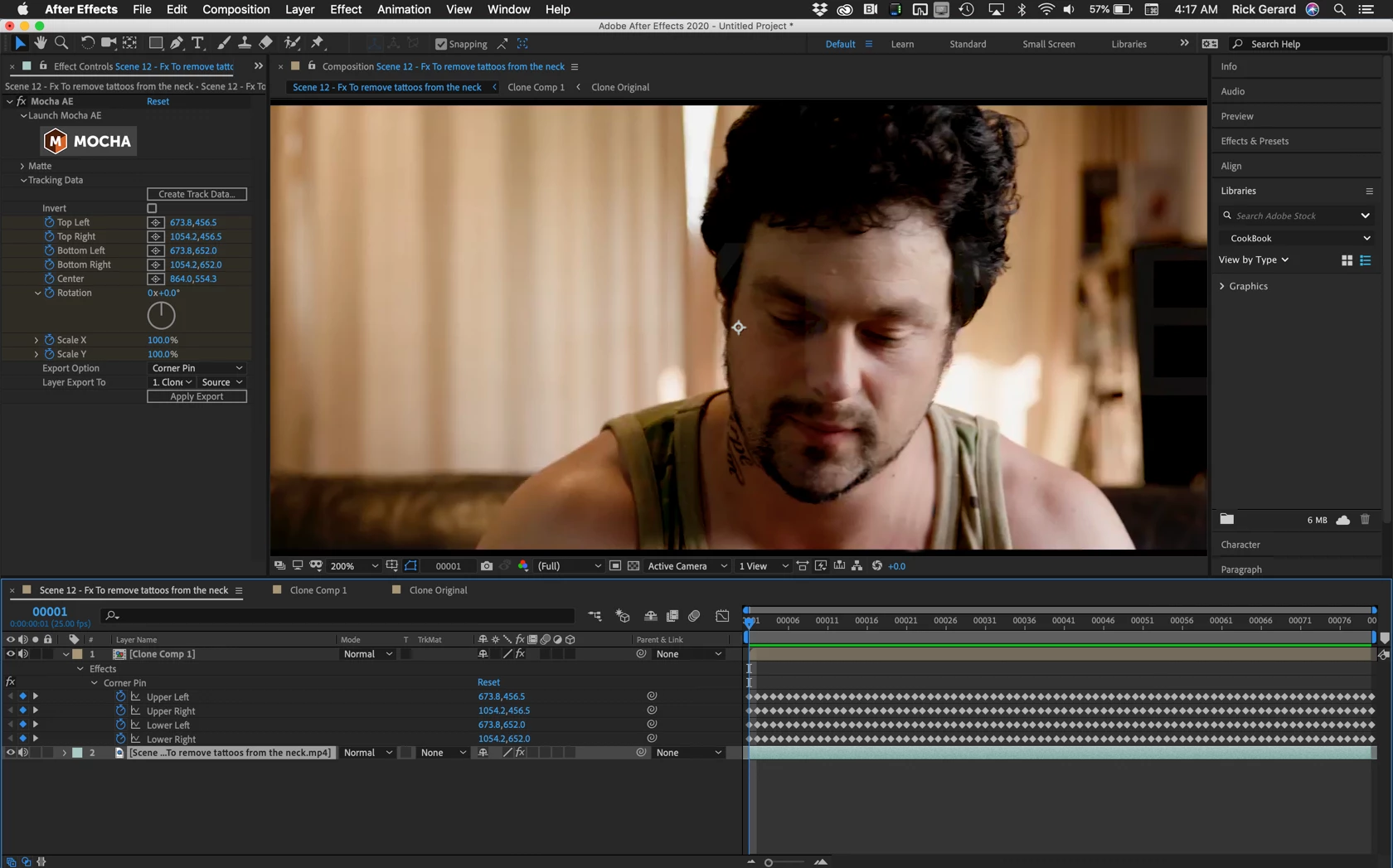Toggle the Snapping checkbox

441,44
